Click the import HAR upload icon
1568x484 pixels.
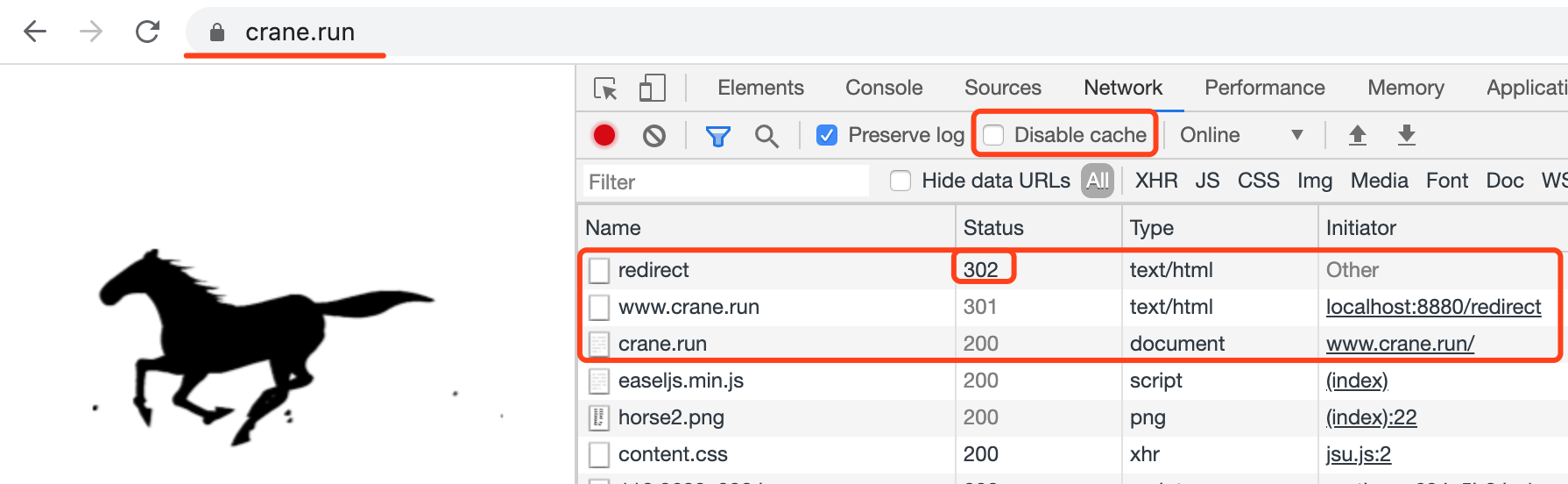point(1358,135)
